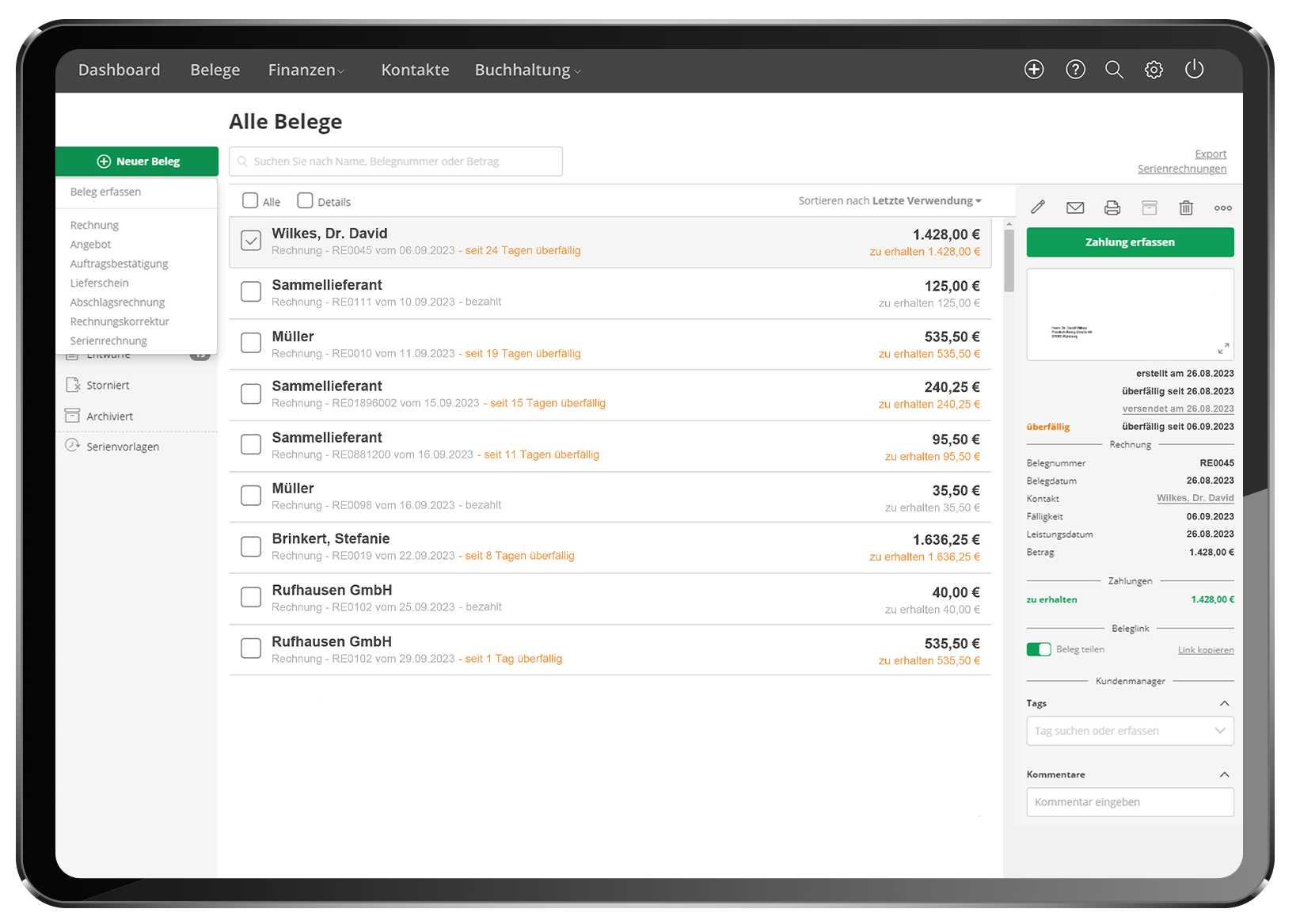Open the help question mark icon

1075,70
